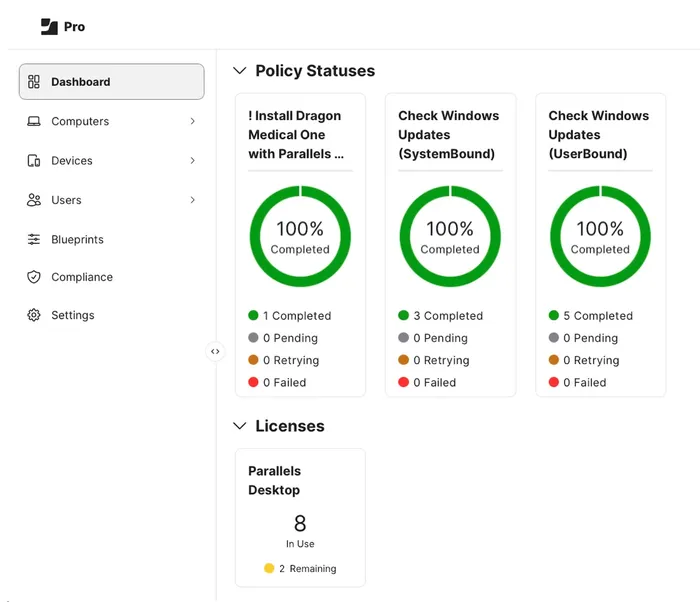Click '5 Completed' status text
The image size is (700, 602).
click(x=598, y=316)
